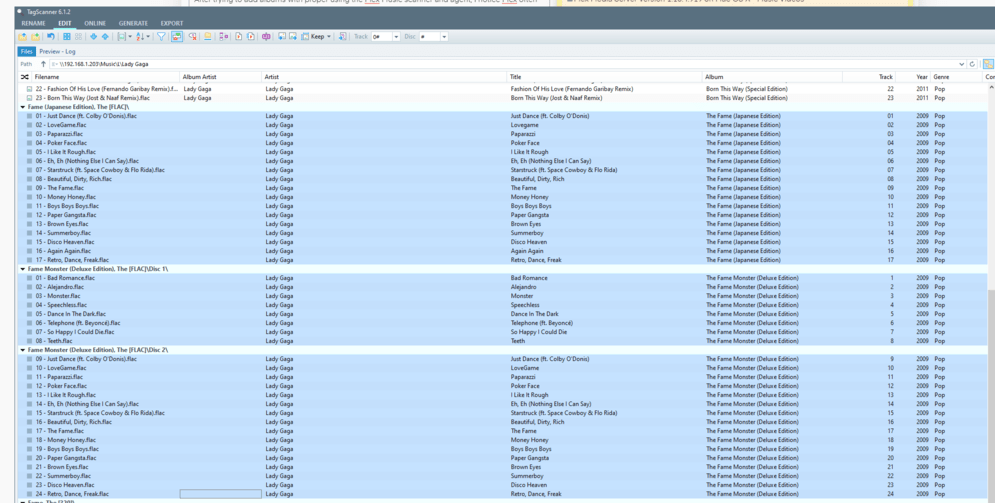Click the up arrow next to Path
Viewport: 995px width, 503px height.
click(43, 64)
